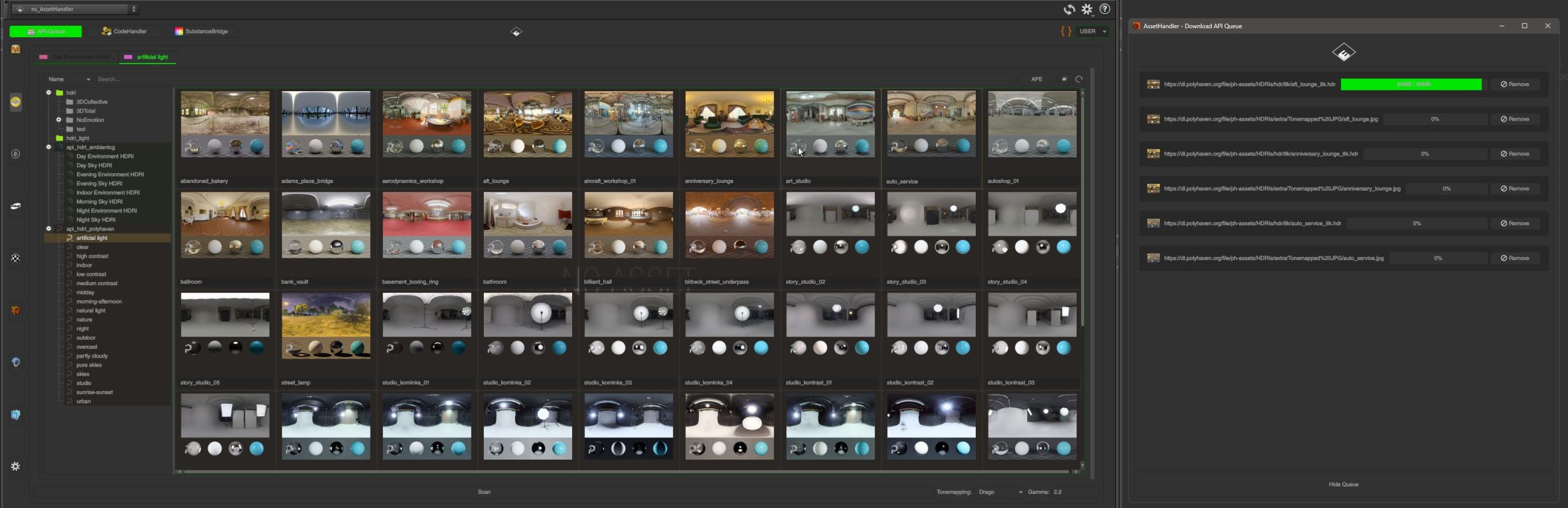
Task: Switch to the Day Environment HDRI tab
Action: pos(76,57)
